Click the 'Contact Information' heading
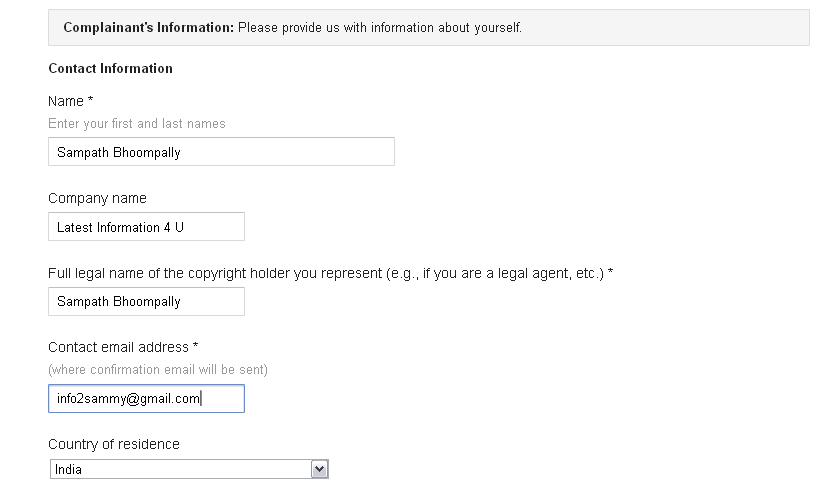Screen dimensions: 828x493 click(x=110, y=69)
